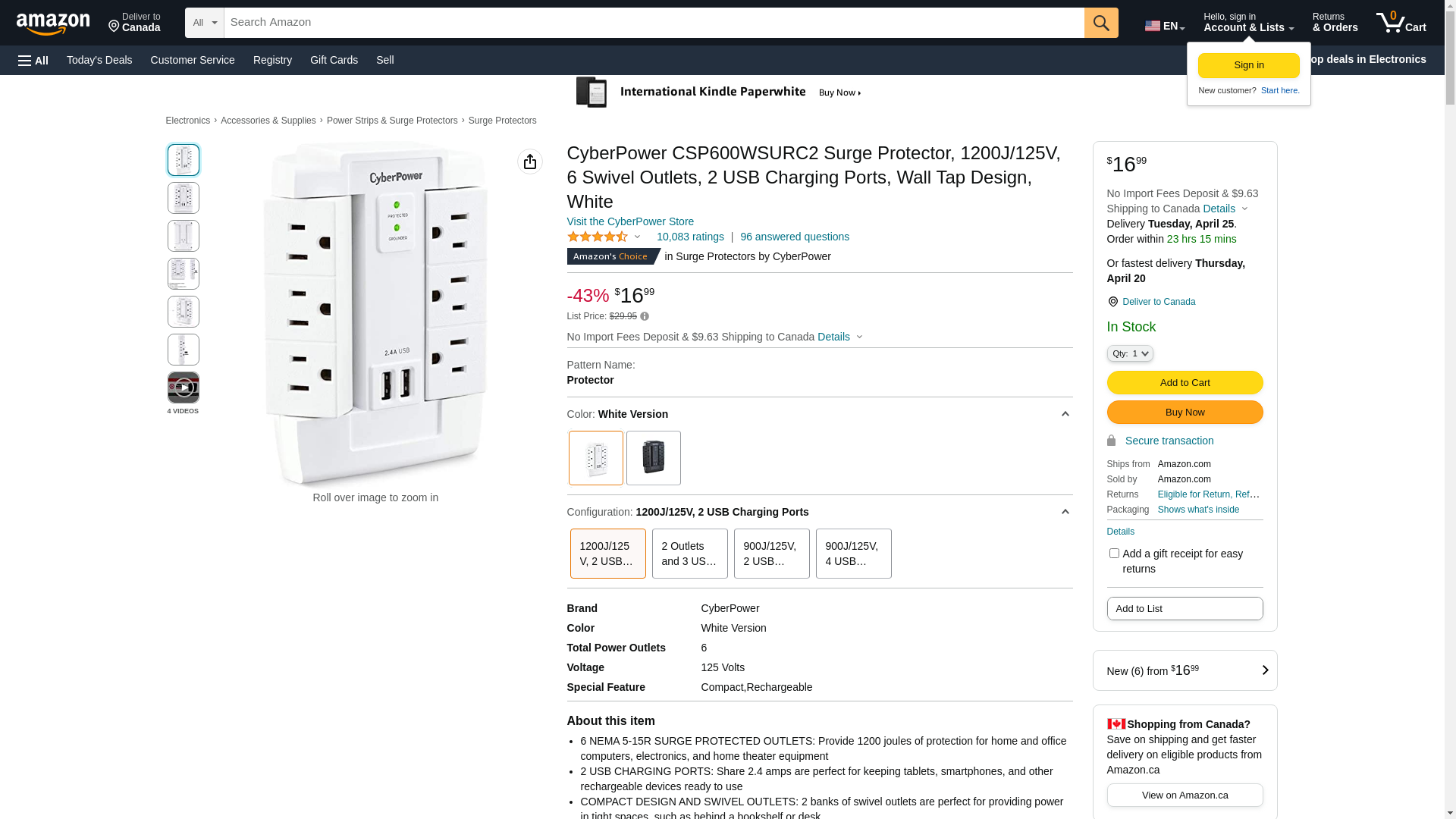Expand the EN language selector
The image size is (1456, 819).
1164,26
